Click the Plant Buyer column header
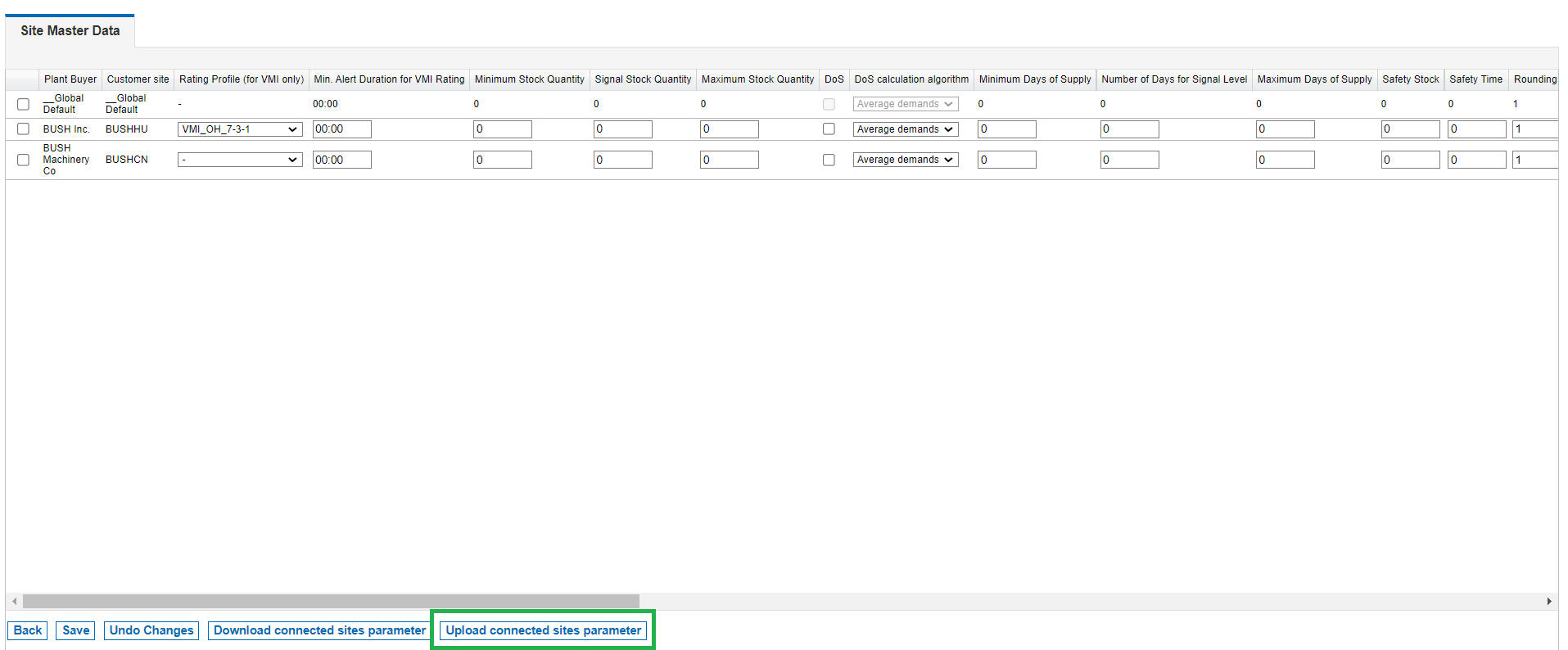The image size is (1568, 650). [x=70, y=79]
